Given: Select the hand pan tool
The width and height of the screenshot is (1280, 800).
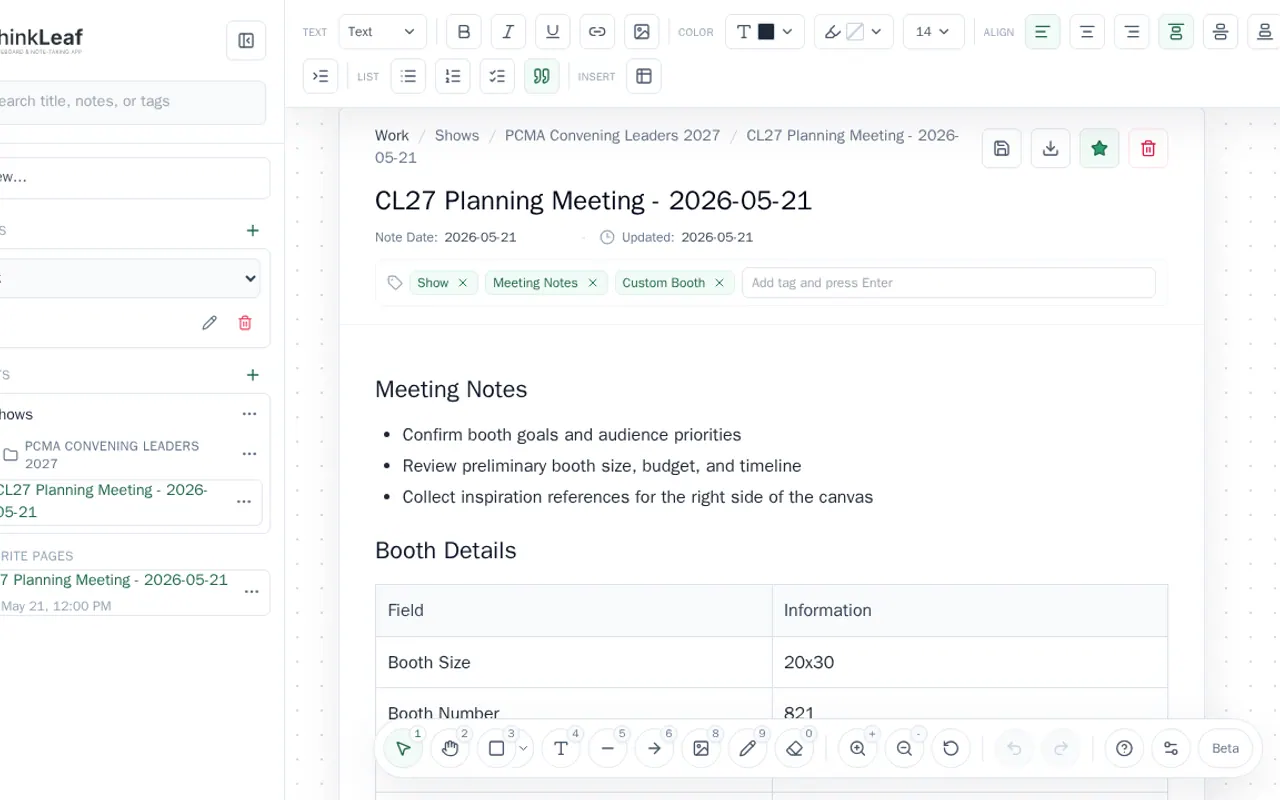Looking at the screenshot, I should click(450, 748).
